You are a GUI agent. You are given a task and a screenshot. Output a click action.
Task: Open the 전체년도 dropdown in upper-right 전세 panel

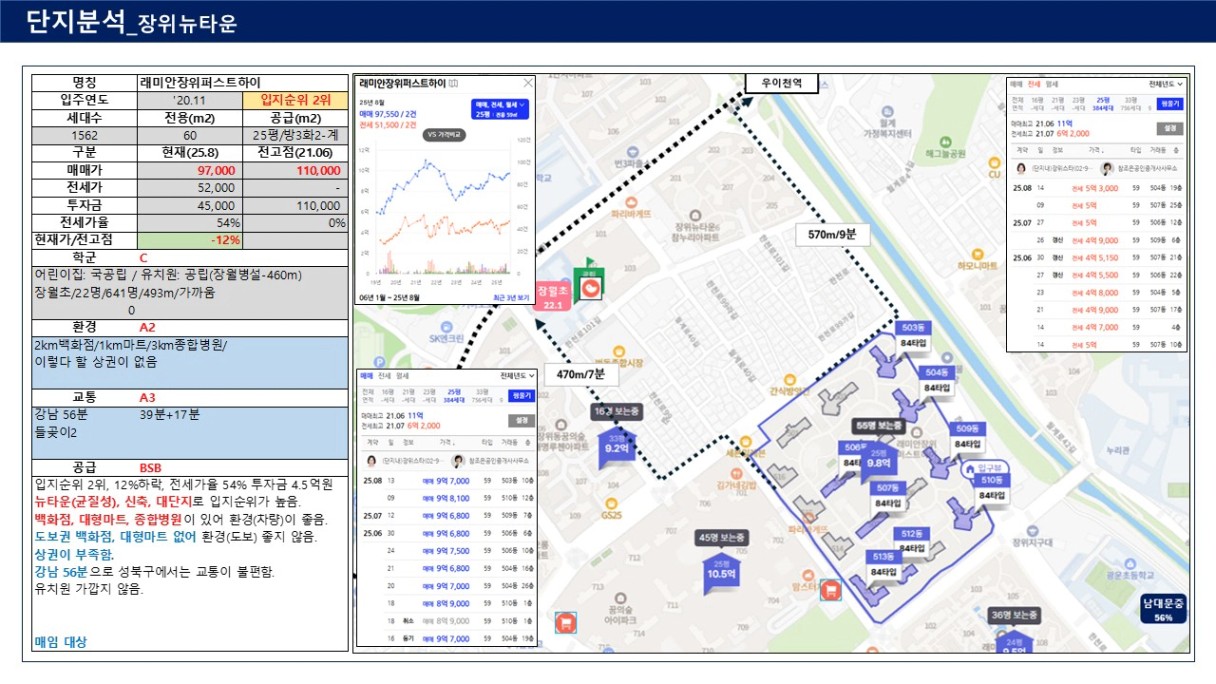pos(1165,84)
